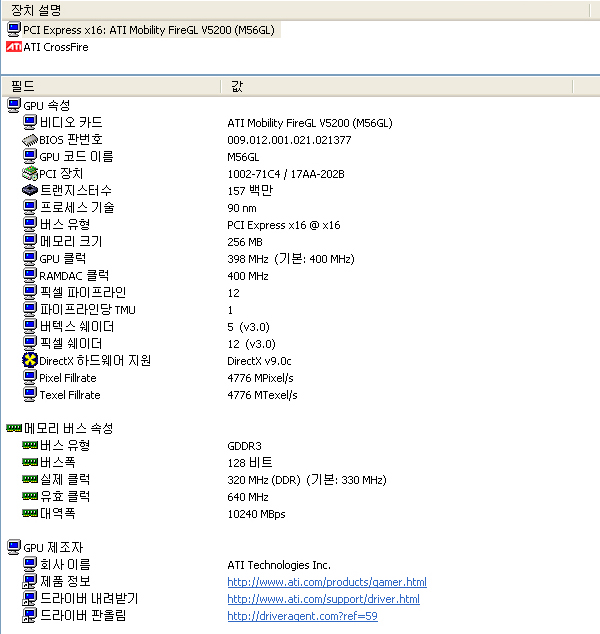Click the card icon beside PCI 장치
Image resolution: width=600 pixels, height=634 pixels.
pyautogui.click(x=30, y=173)
